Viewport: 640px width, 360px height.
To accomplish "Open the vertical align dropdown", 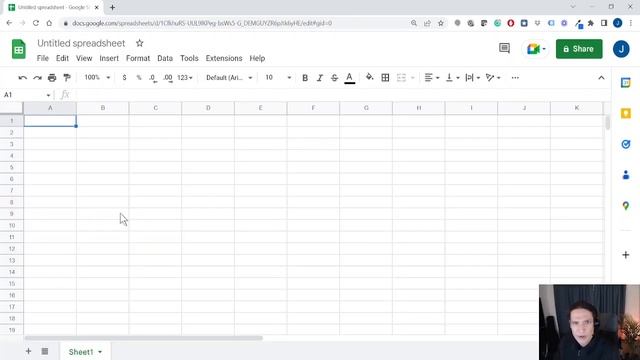I will [452, 78].
